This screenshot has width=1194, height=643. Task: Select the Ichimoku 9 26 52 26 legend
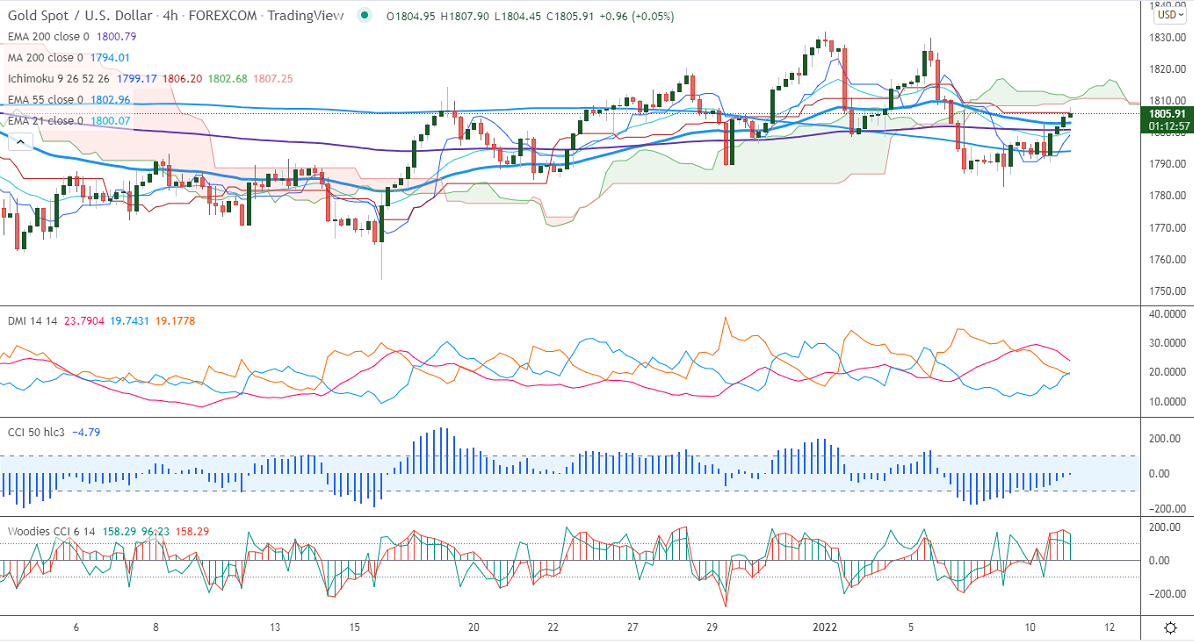click(59, 78)
